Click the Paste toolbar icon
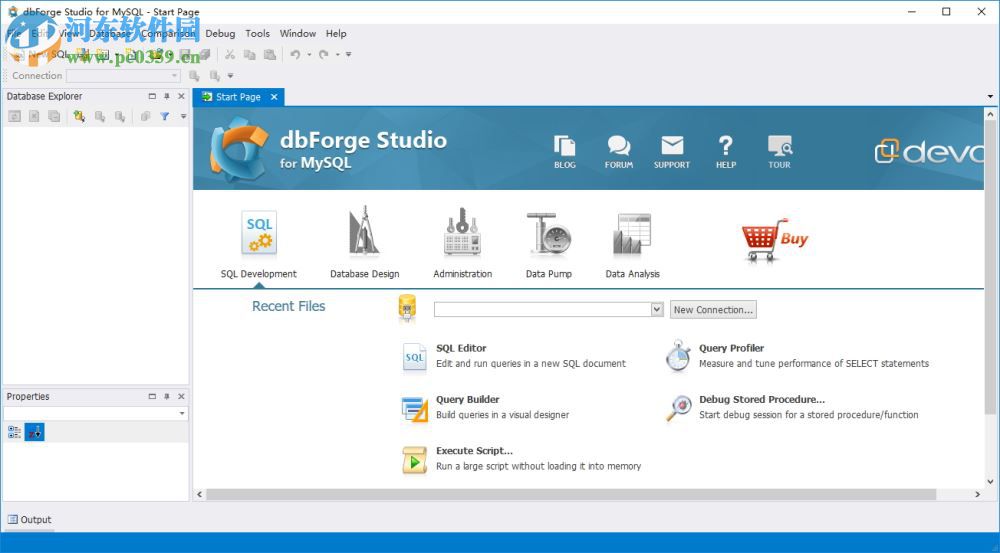1000x553 pixels. pyautogui.click(x=270, y=55)
